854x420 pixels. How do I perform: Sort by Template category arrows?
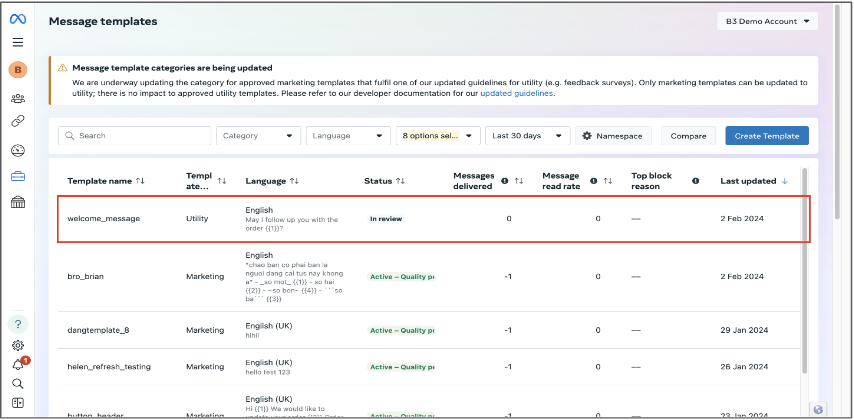point(222,181)
